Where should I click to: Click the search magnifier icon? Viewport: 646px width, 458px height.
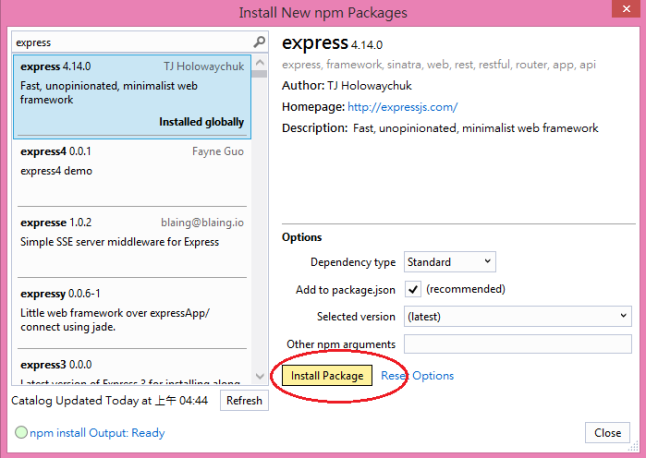tap(259, 42)
